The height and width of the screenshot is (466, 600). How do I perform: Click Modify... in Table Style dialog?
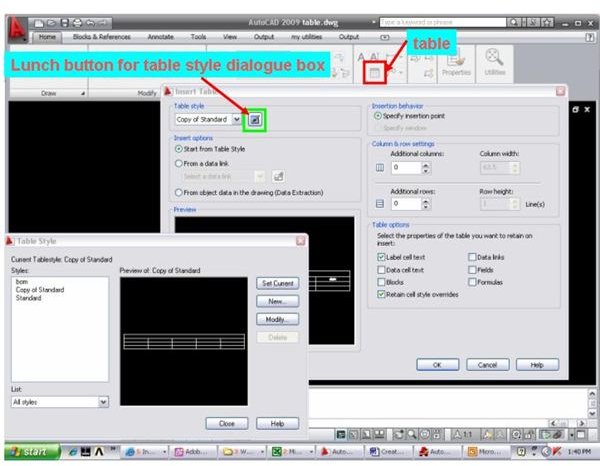tap(277, 319)
